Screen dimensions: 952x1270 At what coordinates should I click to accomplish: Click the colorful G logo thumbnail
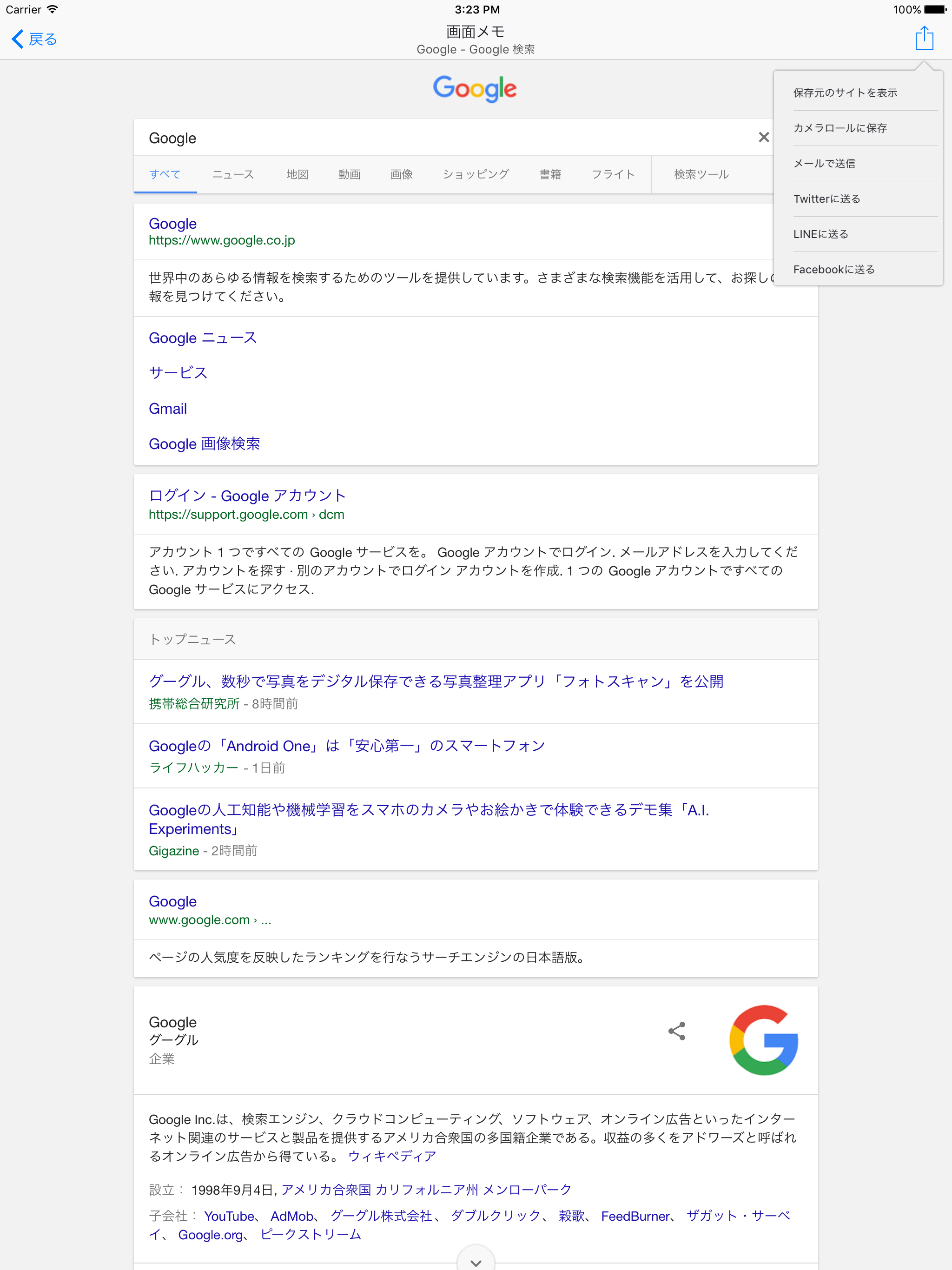tap(764, 1039)
